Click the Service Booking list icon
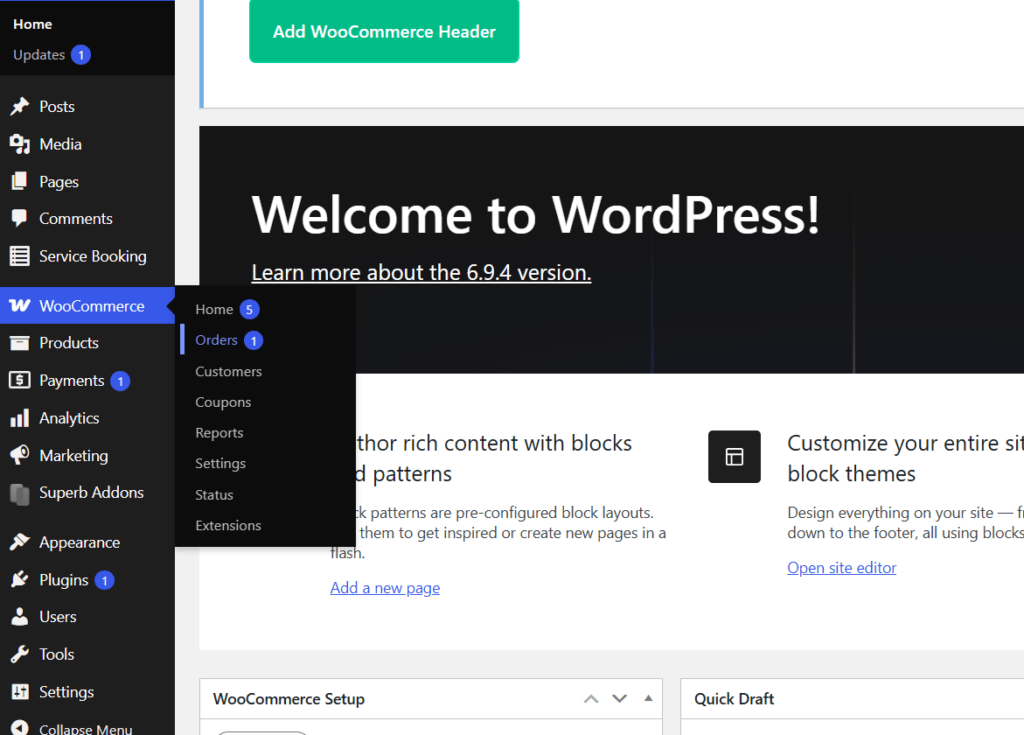 tap(20, 256)
